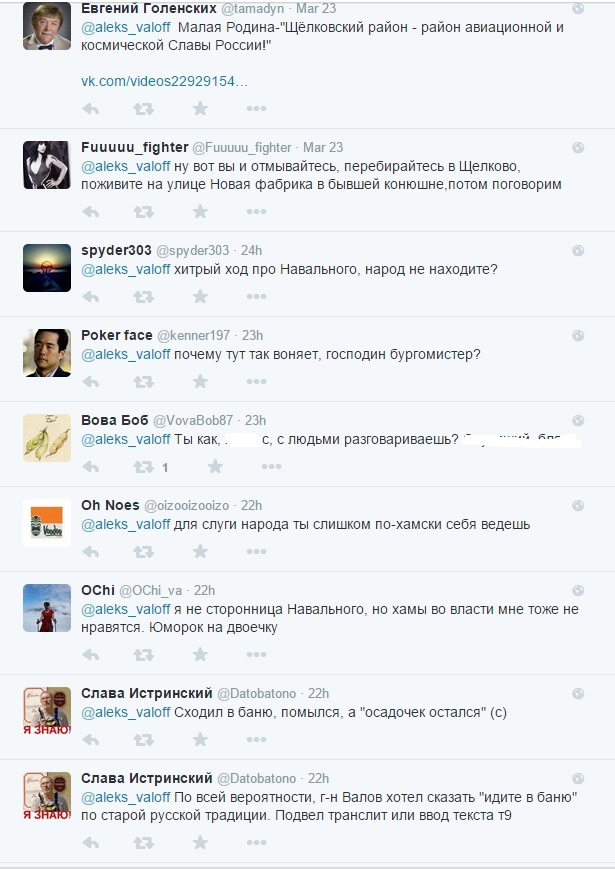Viewport: 615px width, 869px height.
Task: Open more options on last tweet
Action: (257, 844)
